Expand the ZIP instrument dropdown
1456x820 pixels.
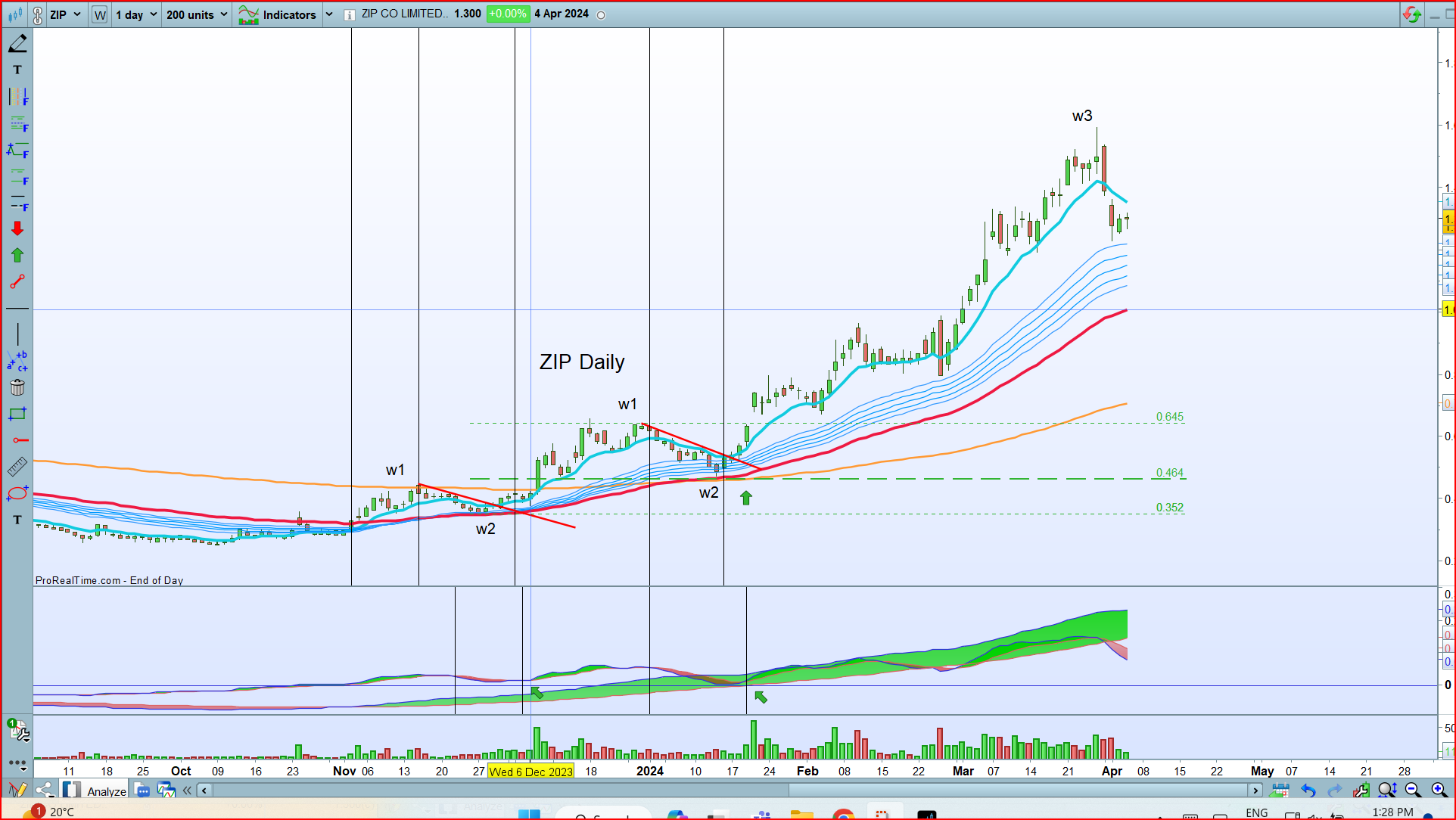[65, 14]
